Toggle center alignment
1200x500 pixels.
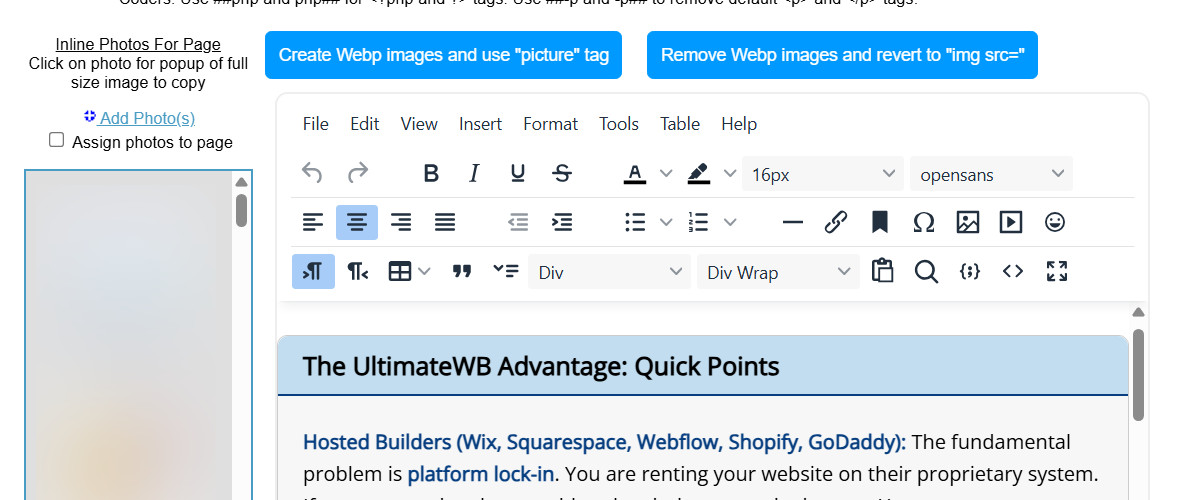click(x=357, y=223)
